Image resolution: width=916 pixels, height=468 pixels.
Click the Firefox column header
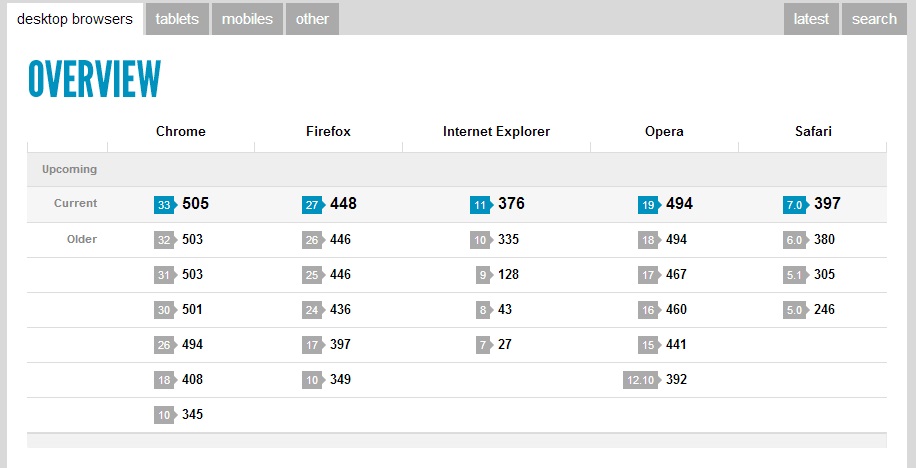[328, 131]
